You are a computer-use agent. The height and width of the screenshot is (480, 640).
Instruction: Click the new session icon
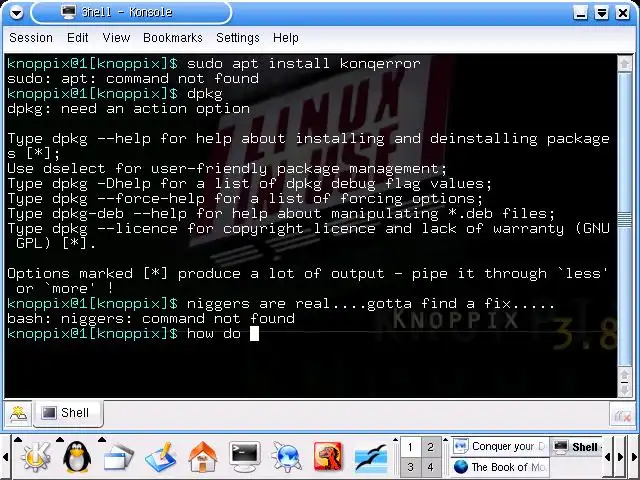coord(18,414)
